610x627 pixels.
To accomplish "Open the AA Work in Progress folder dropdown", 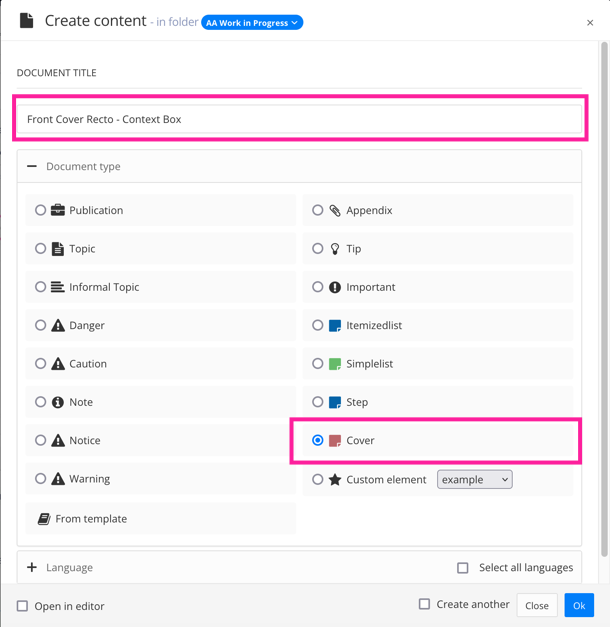I will [x=252, y=22].
